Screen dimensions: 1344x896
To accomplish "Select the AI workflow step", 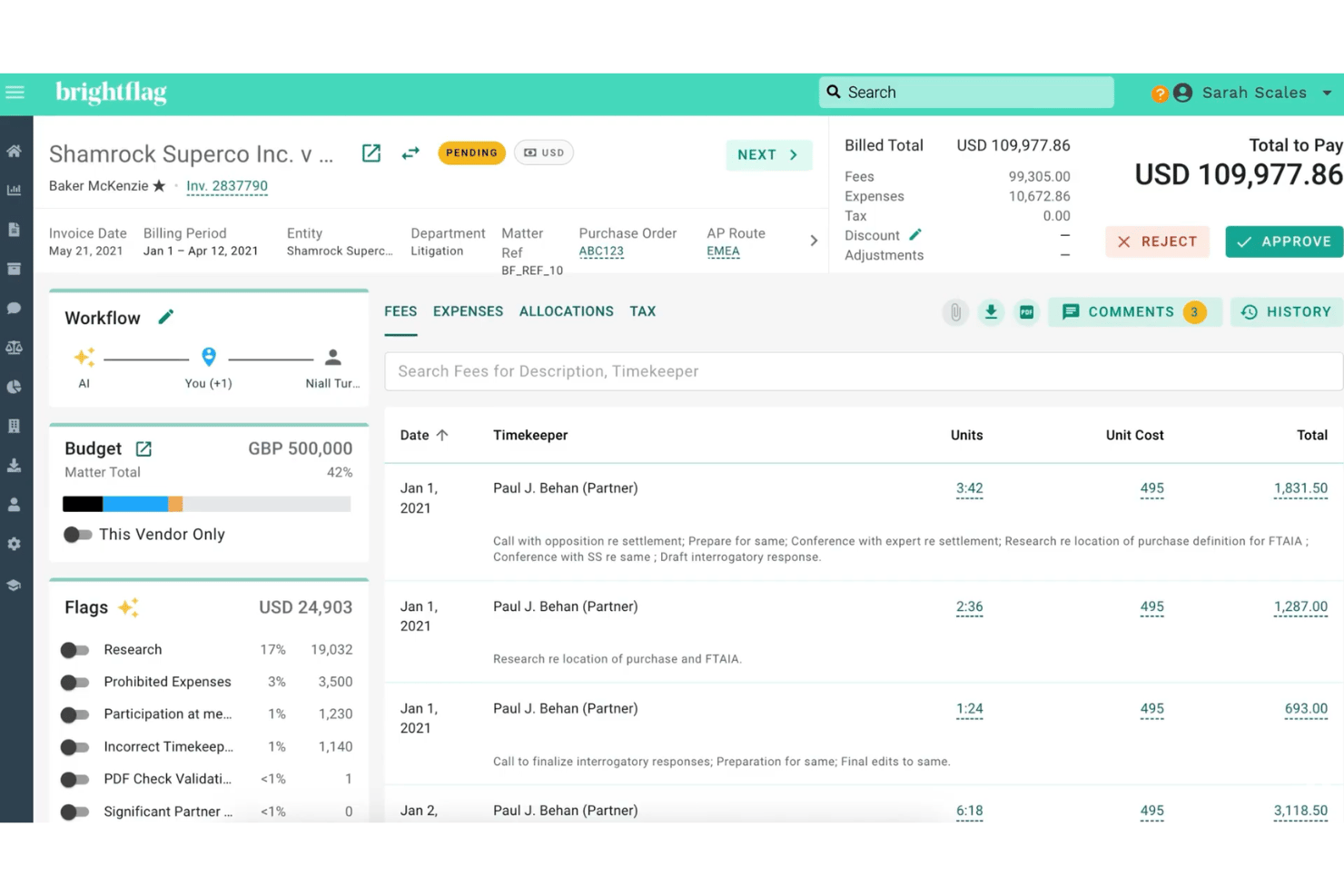I will point(84,367).
